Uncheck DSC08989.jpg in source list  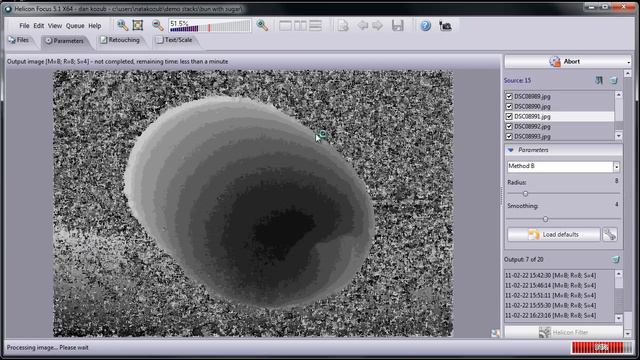pyautogui.click(x=509, y=97)
